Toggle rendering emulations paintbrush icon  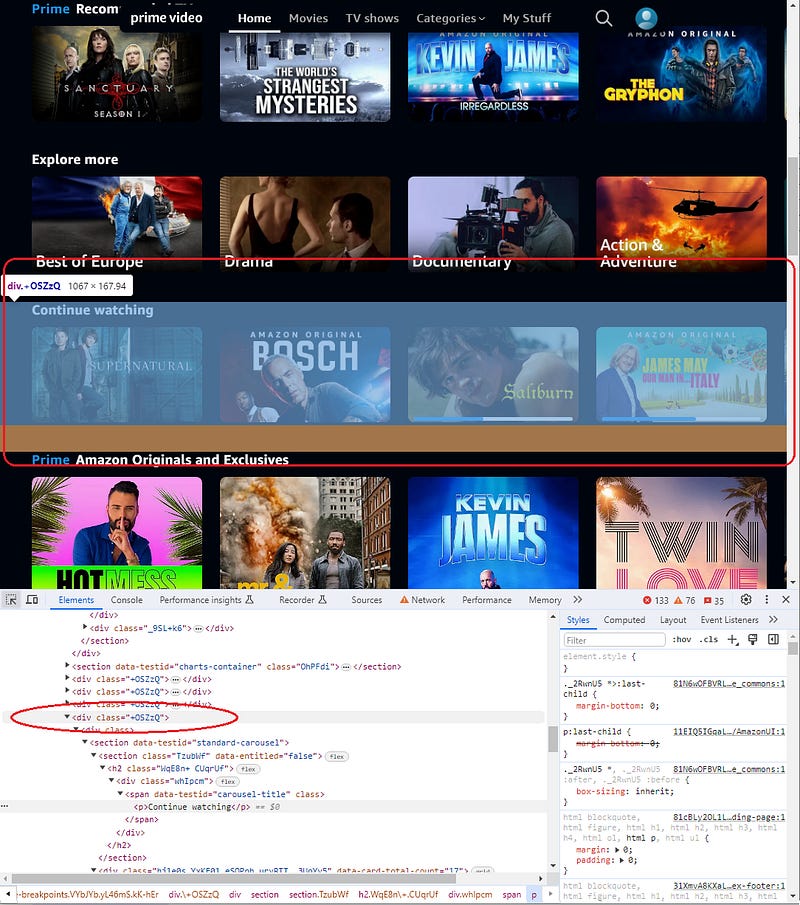pos(753,640)
